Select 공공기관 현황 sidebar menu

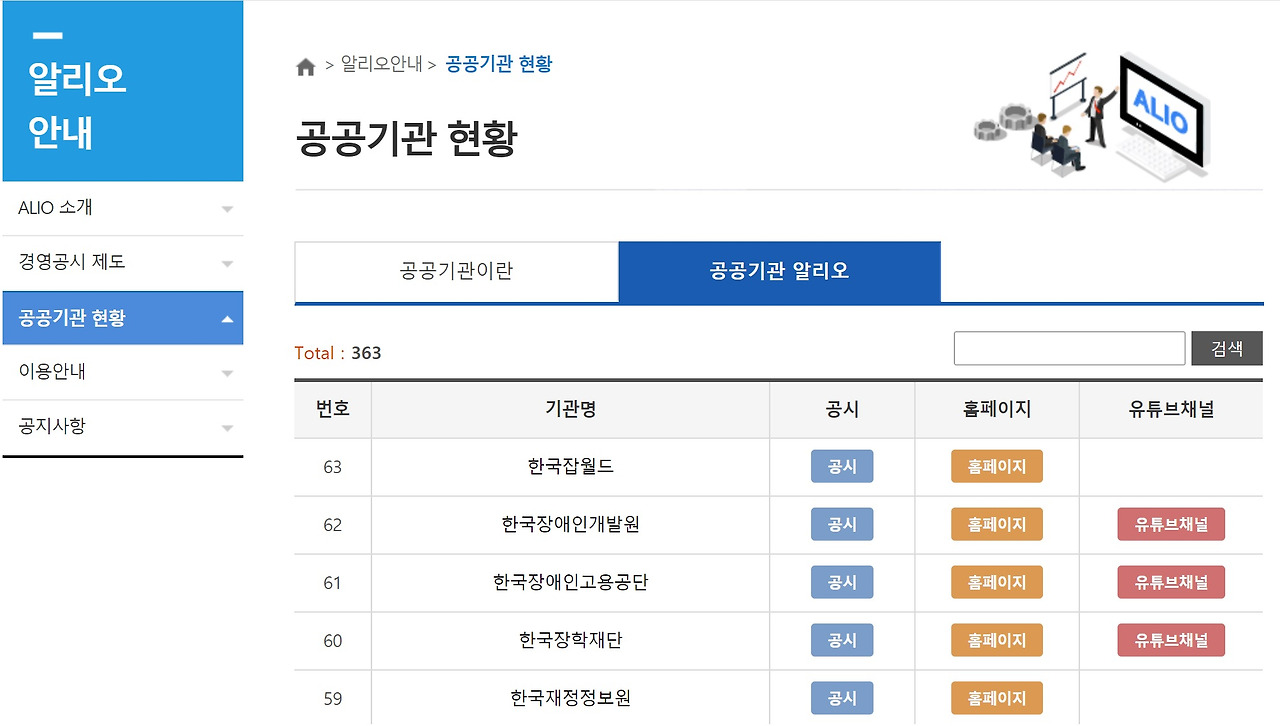123,318
